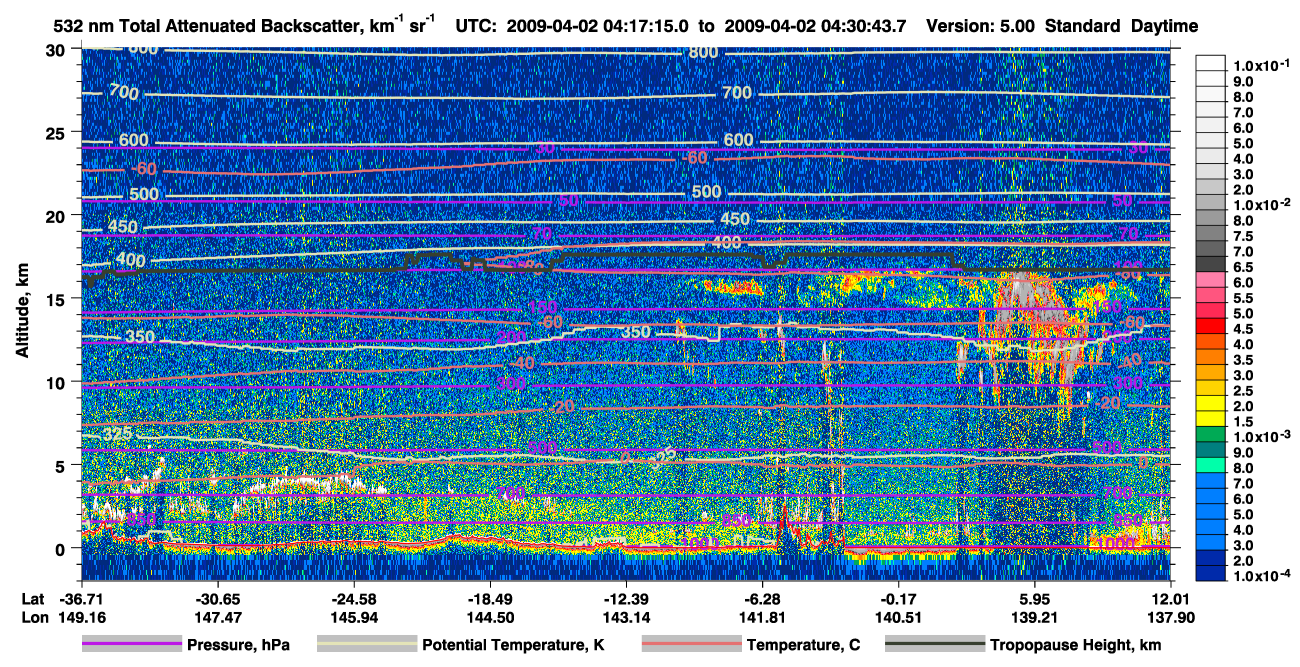The width and height of the screenshot is (1300, 667).
Task: Click the latitude value '-0.17'
Action: [x=898, y=598]
